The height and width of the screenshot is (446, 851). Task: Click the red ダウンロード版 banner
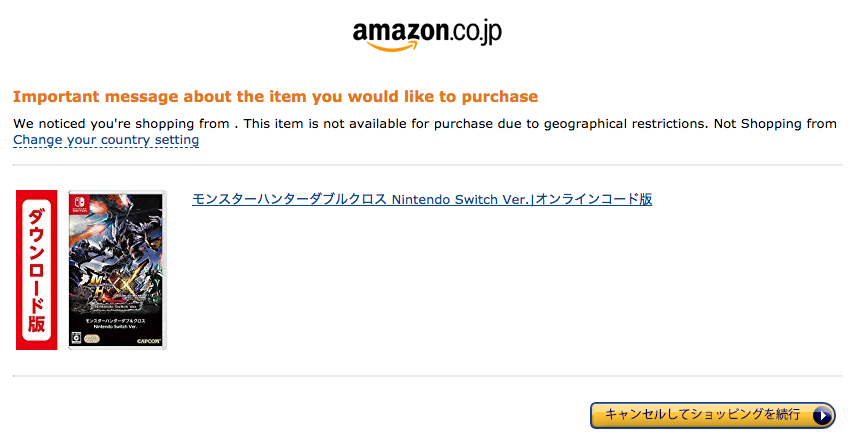pyautogui.click(x=36, y=270)
